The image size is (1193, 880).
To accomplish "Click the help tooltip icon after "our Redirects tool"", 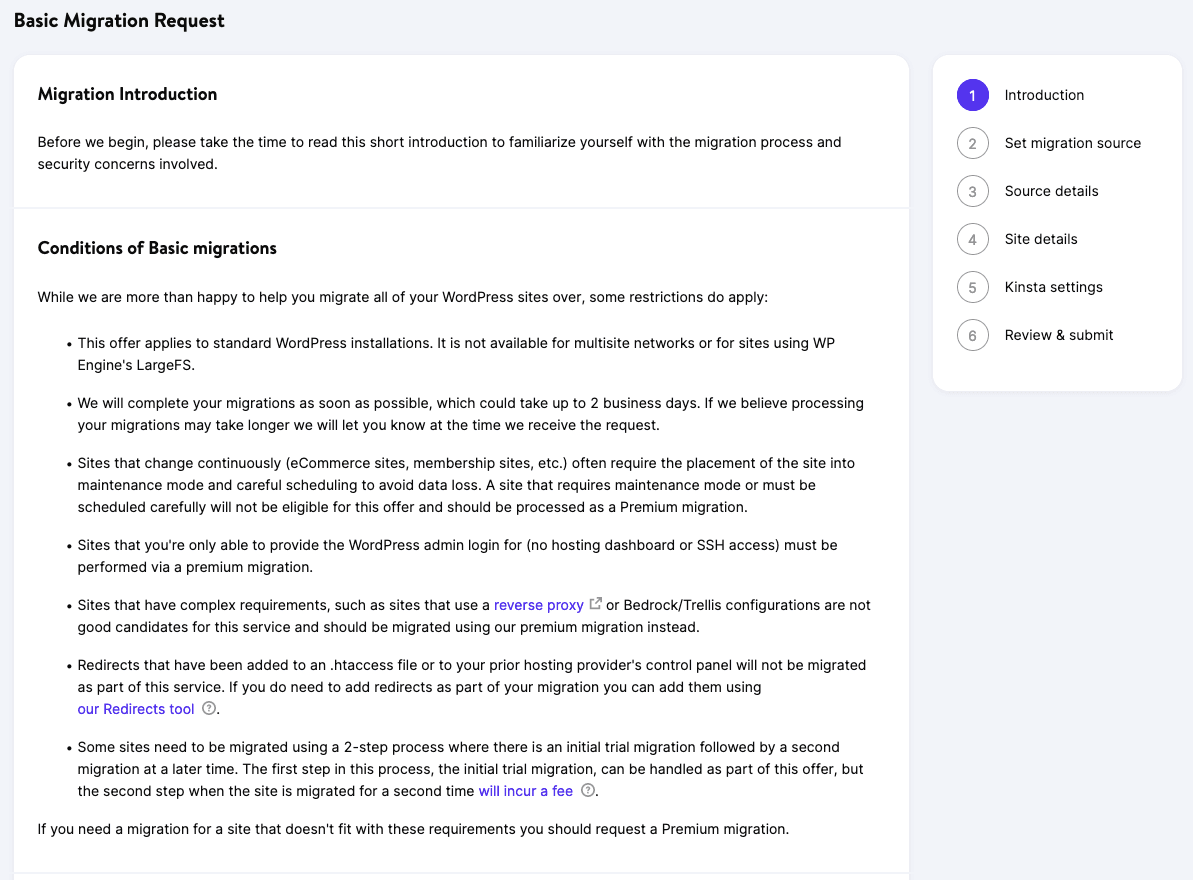I will pyautogui.click(x=208, y=709).
